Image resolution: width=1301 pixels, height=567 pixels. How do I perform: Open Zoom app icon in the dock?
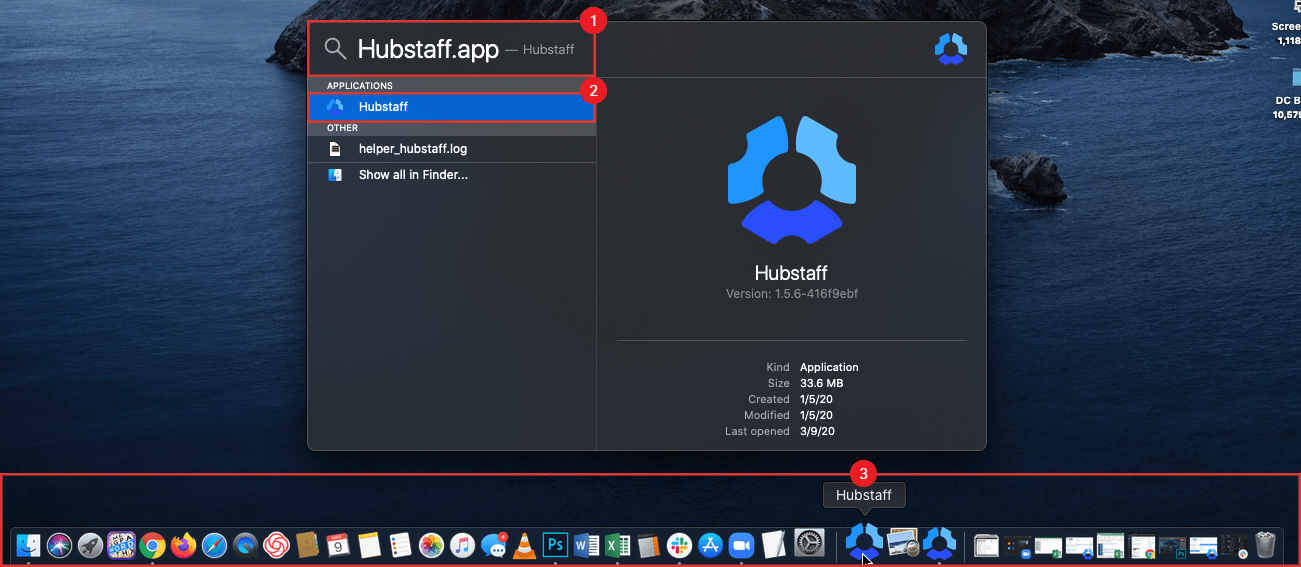[741, 545]
